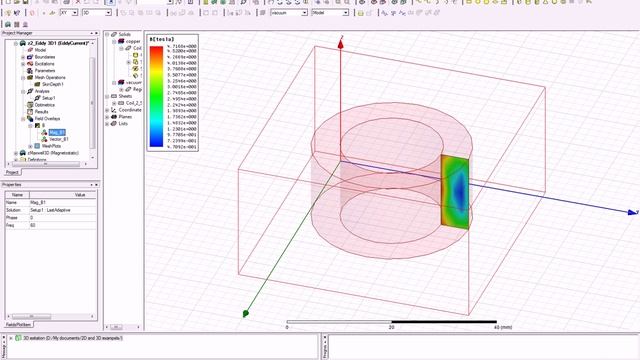This screenshot has width=640, height=360.
Task: Click the Excitations node icon
Action: 30,64
